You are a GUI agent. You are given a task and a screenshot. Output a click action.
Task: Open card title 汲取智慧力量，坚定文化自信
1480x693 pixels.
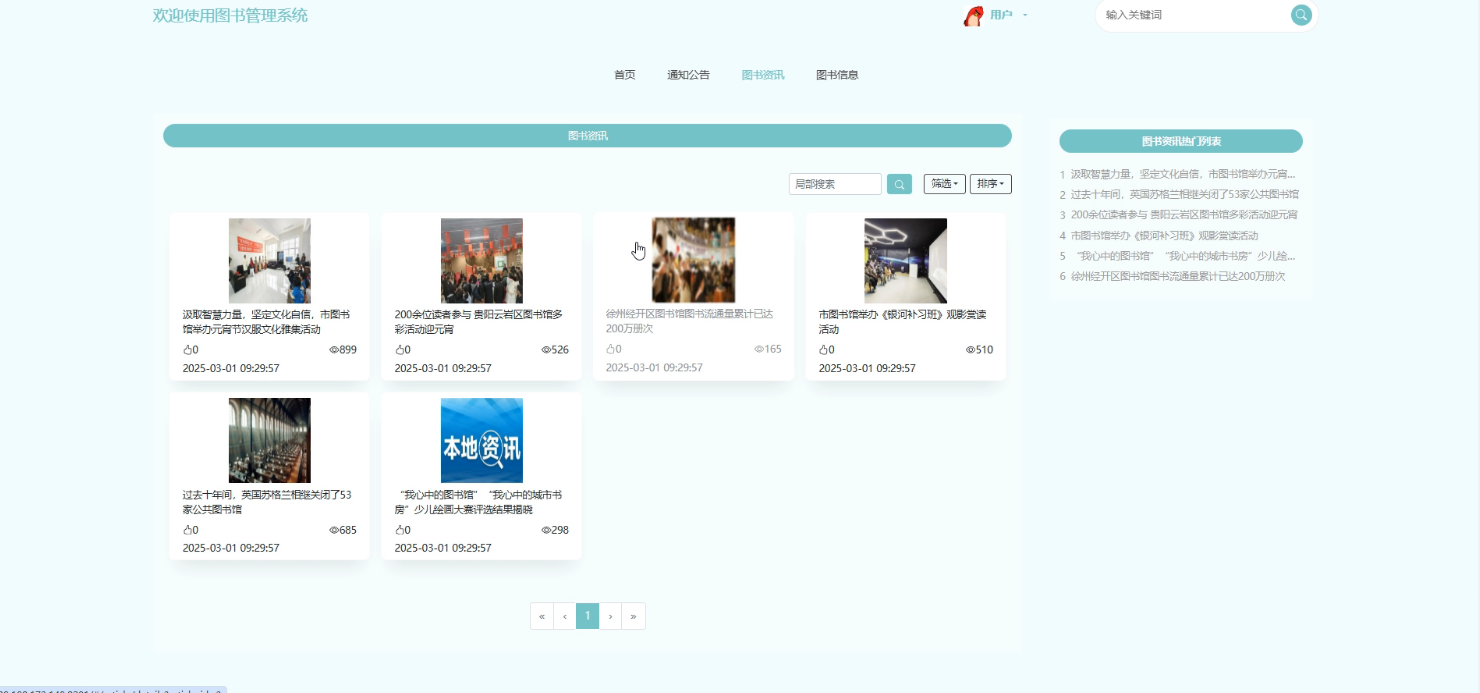266,322
